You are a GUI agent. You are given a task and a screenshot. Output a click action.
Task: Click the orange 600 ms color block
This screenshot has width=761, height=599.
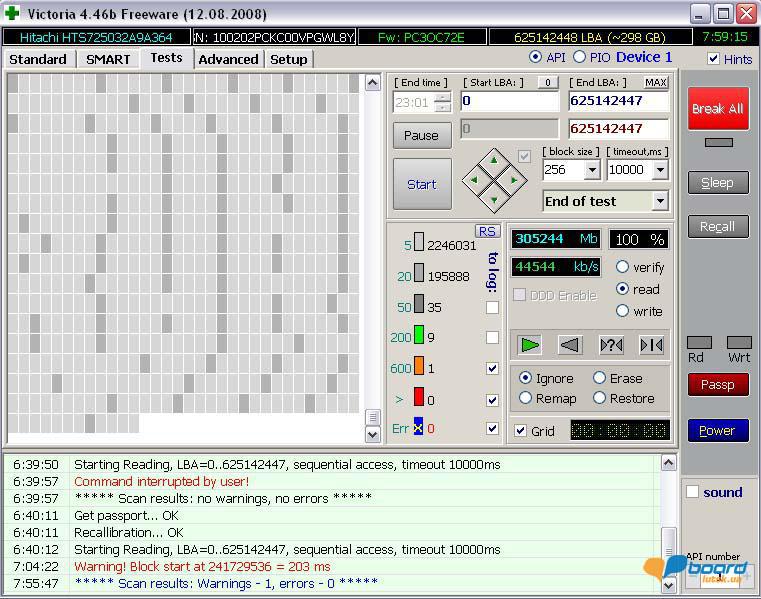coord(419,368)
